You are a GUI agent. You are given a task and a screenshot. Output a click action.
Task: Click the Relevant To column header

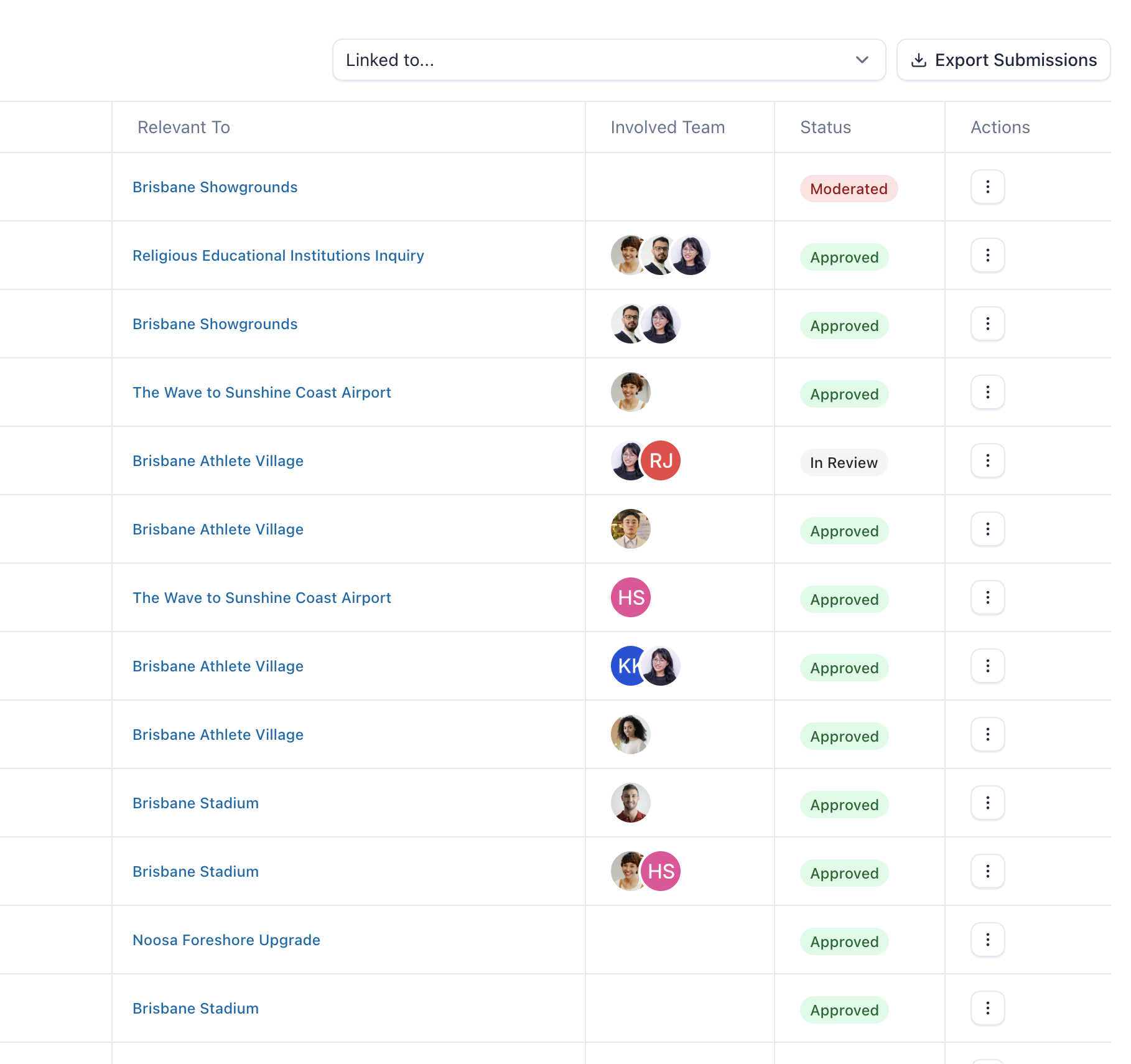pos(184,128)
